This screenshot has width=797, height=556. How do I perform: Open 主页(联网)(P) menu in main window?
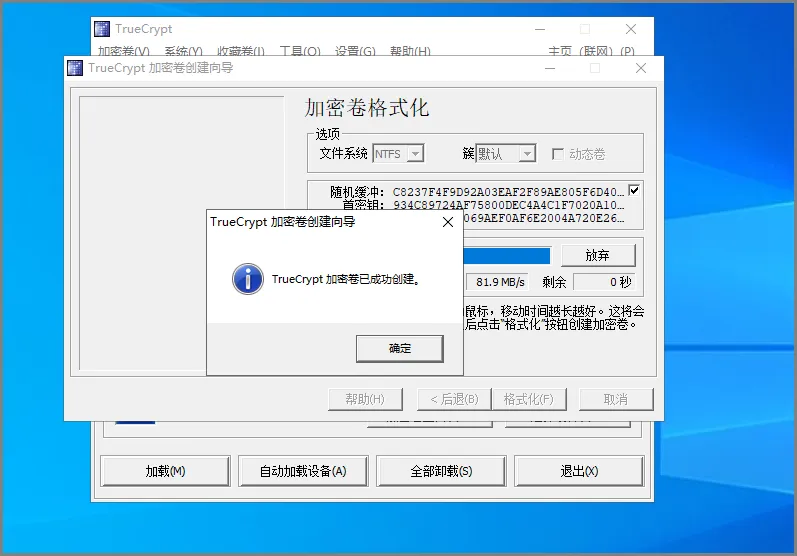coord(591,51)
